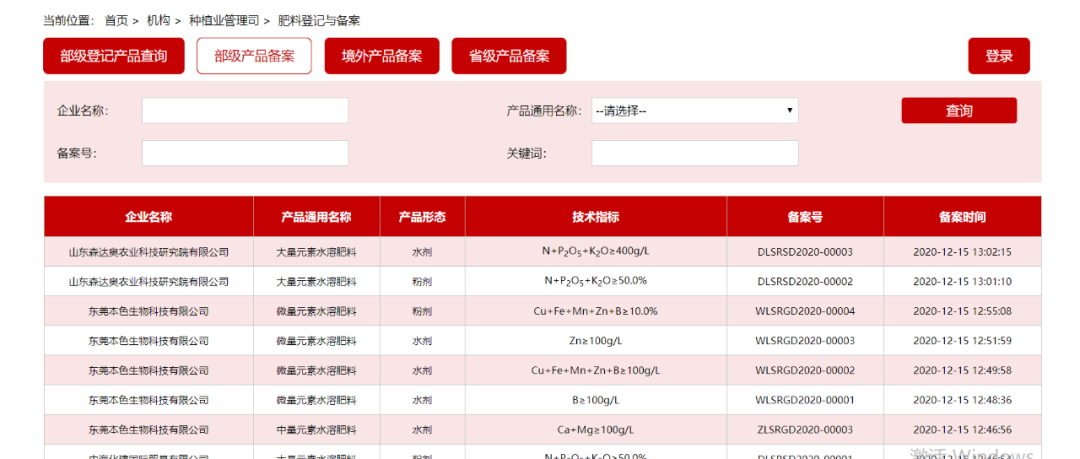
Task: Click the Zn≥100g/L technical indicator cell
Action: pos(595,341)
